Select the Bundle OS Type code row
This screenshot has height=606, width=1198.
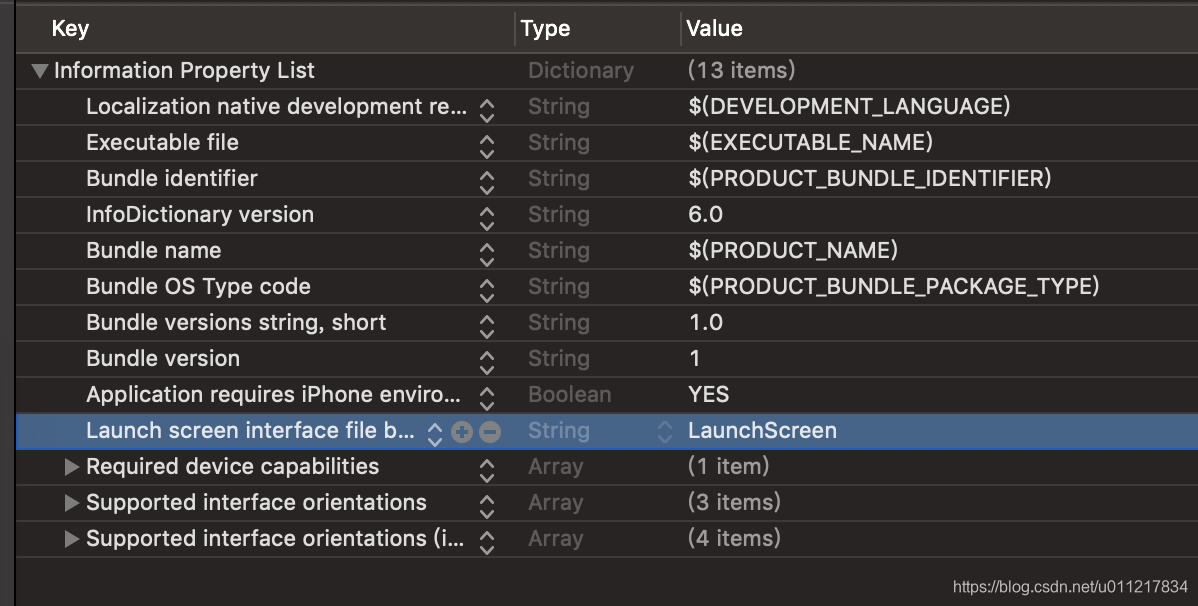tap(198, 287)
